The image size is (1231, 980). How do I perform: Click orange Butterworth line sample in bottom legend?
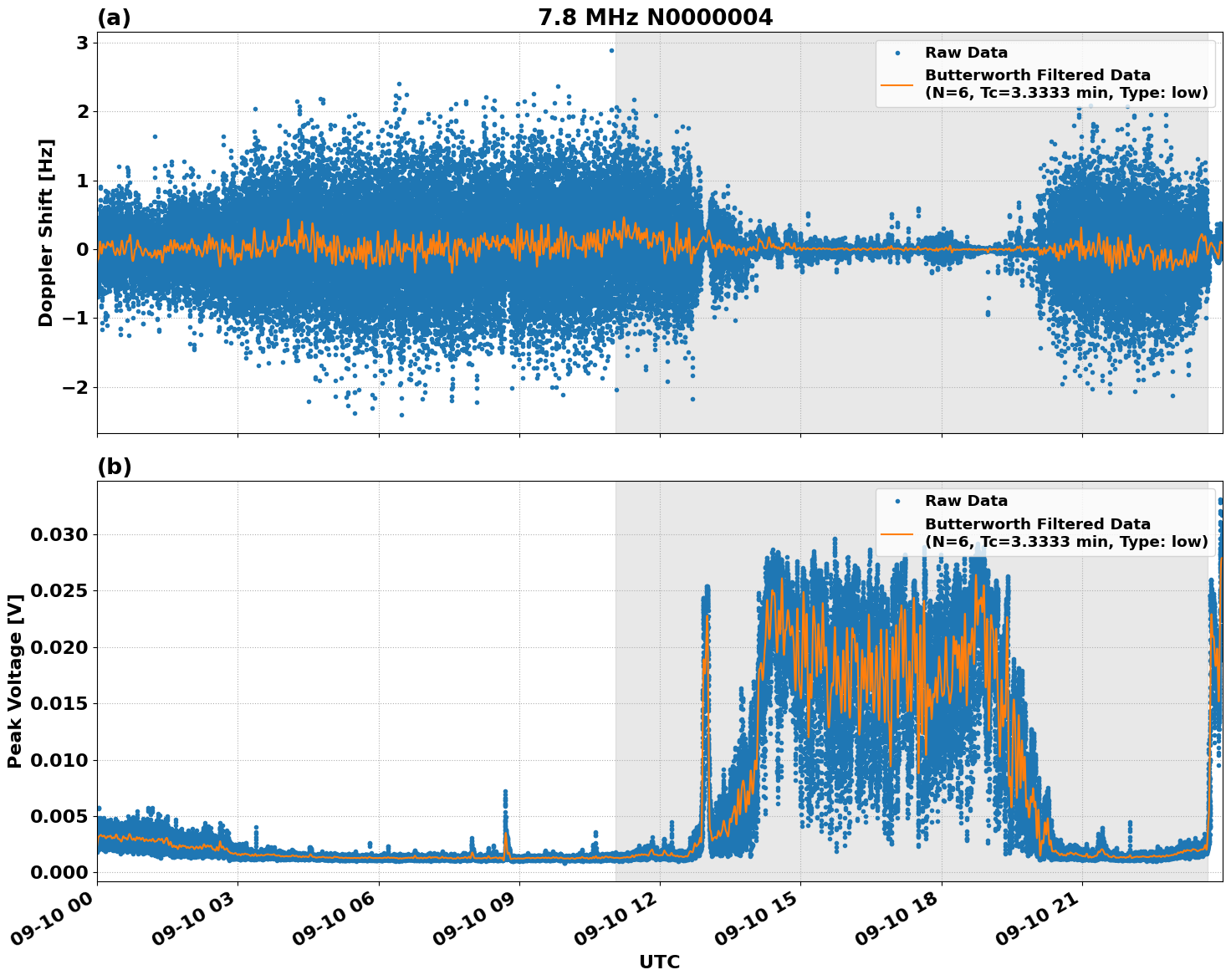click(896, 533)
